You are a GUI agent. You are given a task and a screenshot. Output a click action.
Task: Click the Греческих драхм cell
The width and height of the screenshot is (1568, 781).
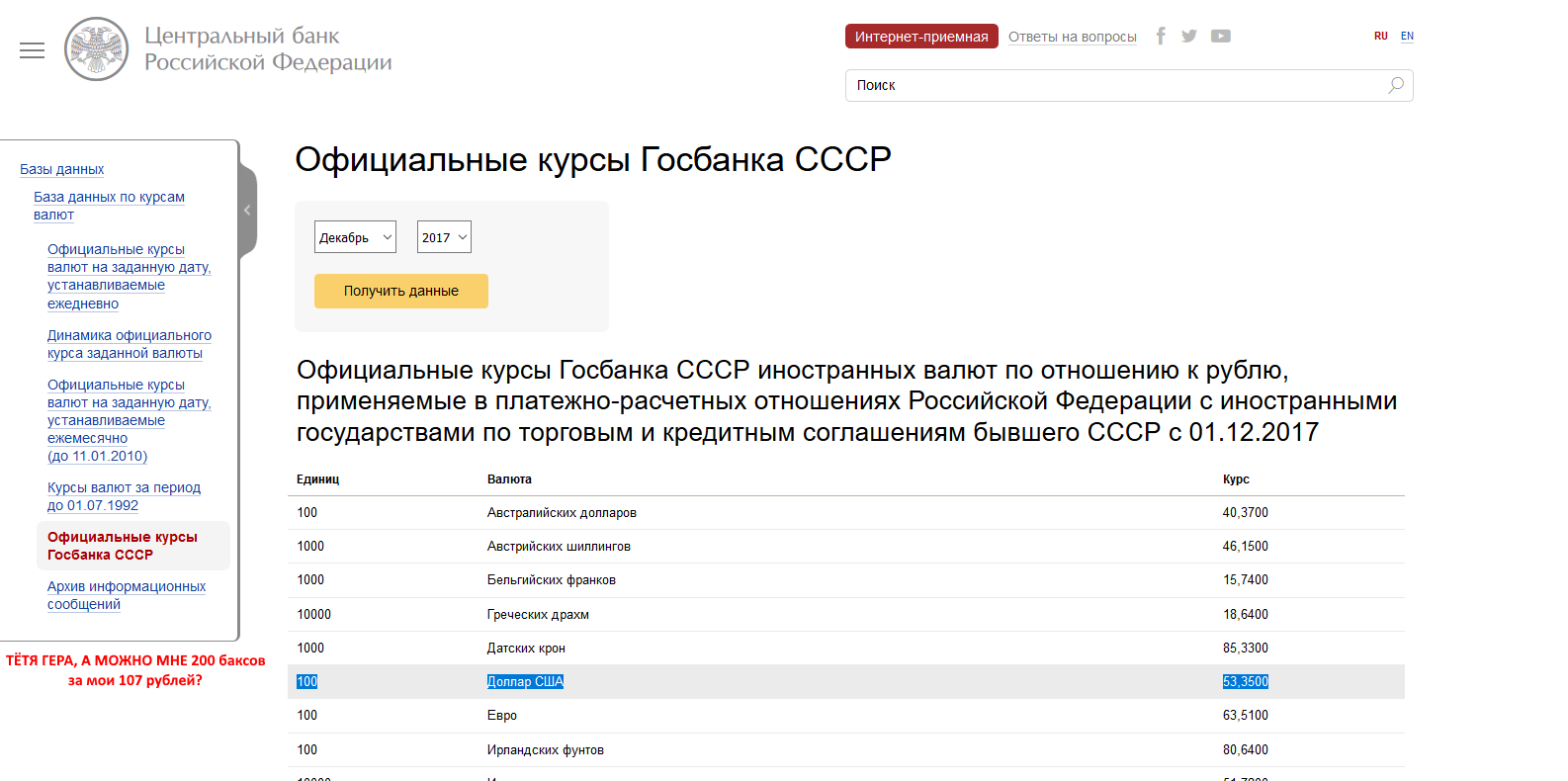coord(538,614)
